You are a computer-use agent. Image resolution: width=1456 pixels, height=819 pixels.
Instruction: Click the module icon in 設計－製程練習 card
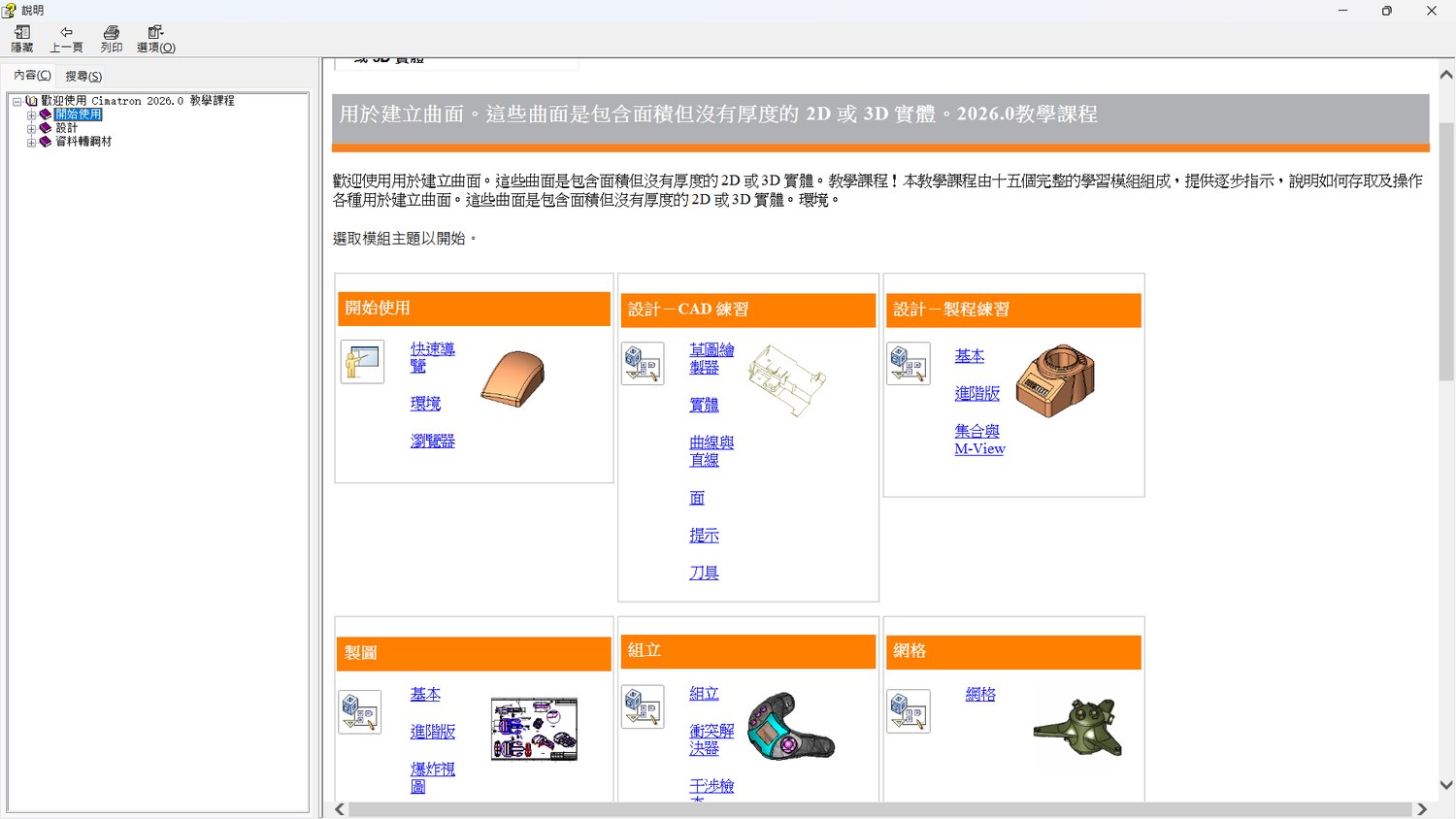point(909,364)
